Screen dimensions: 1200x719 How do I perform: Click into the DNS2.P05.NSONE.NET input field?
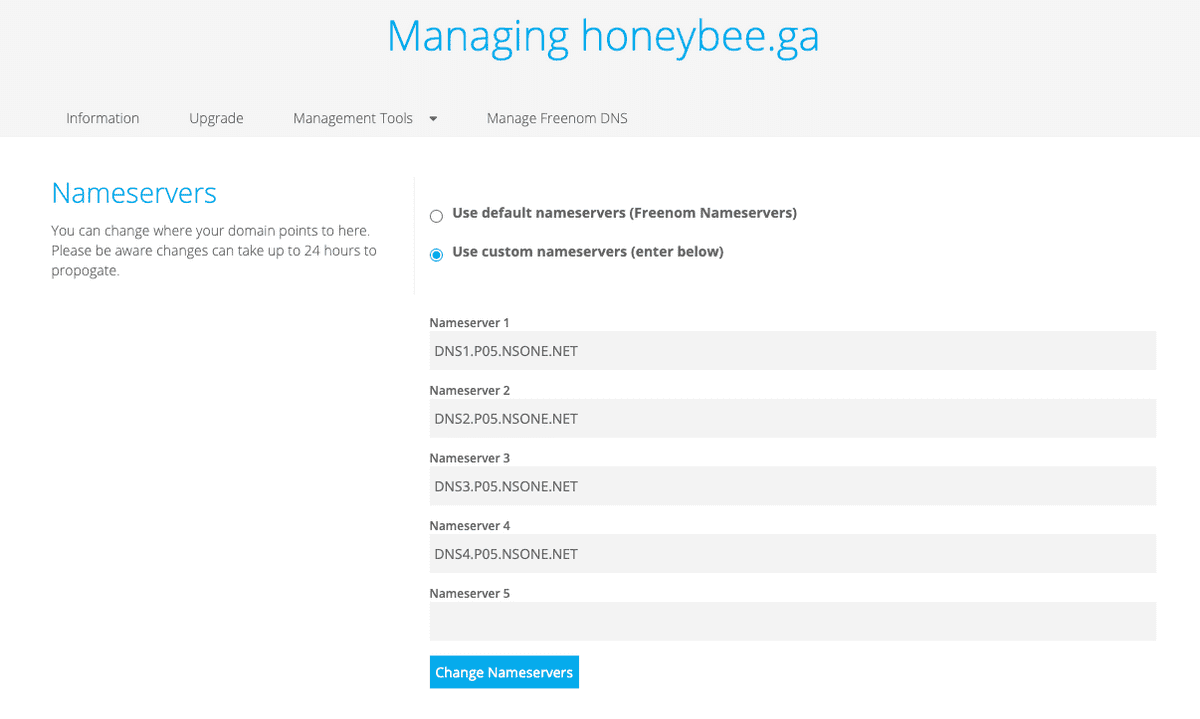tap(792, 419)
